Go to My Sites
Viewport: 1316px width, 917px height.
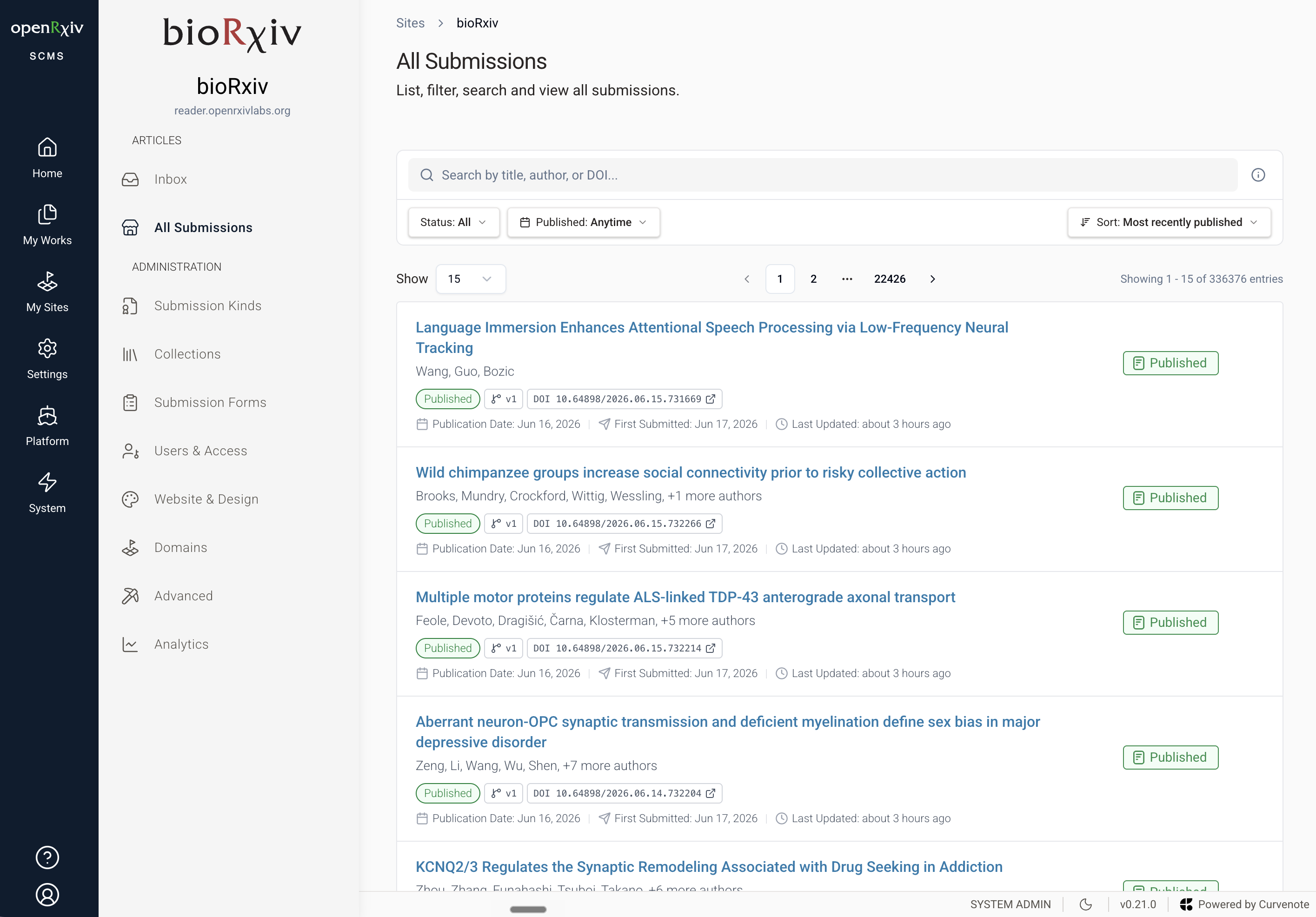[47, 292]
